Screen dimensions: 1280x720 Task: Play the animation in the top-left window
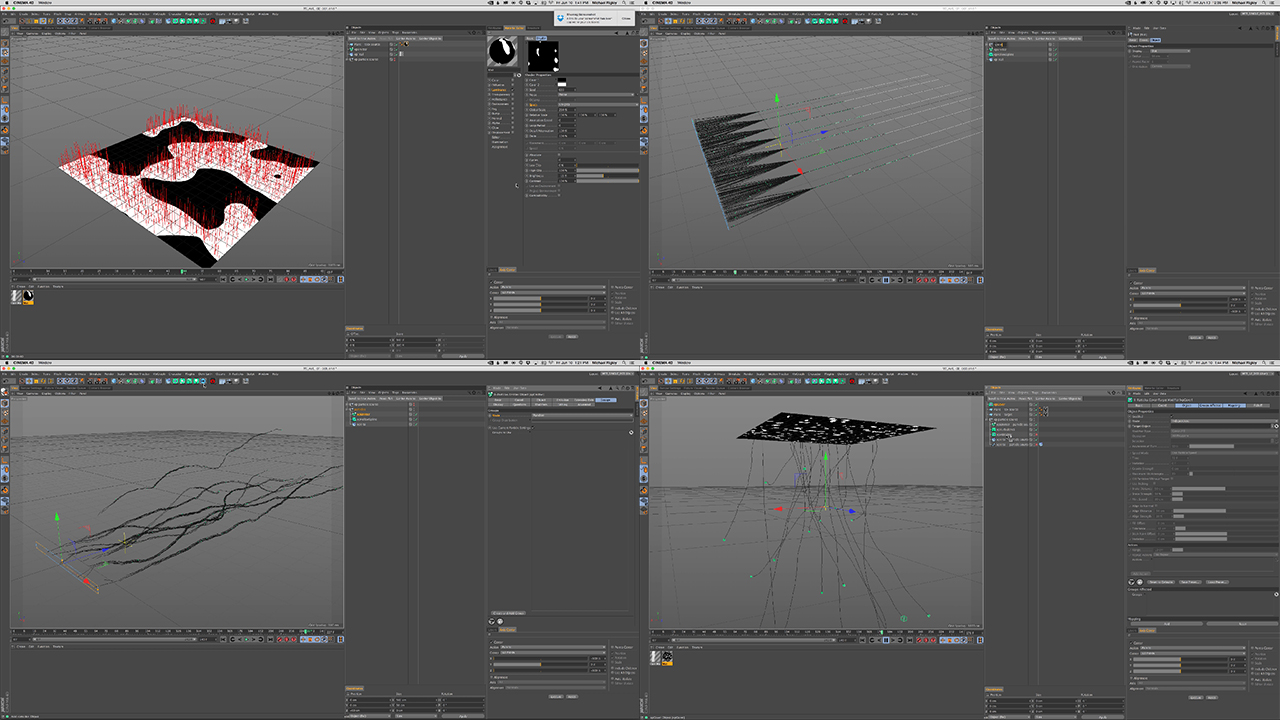pos(246,279)
